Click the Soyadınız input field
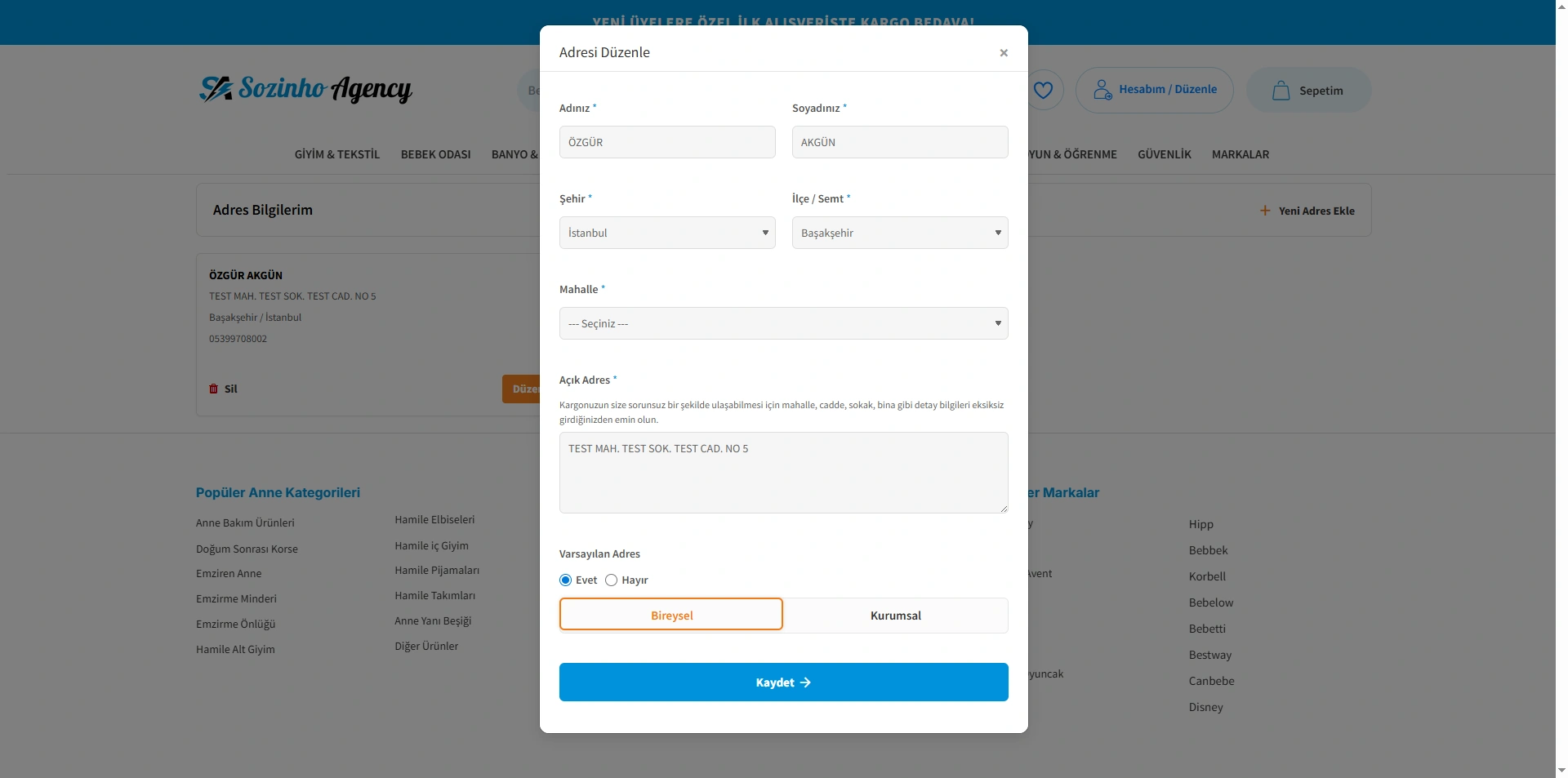This screenshot has width=1568, height=778. click(x=899, y=142)
